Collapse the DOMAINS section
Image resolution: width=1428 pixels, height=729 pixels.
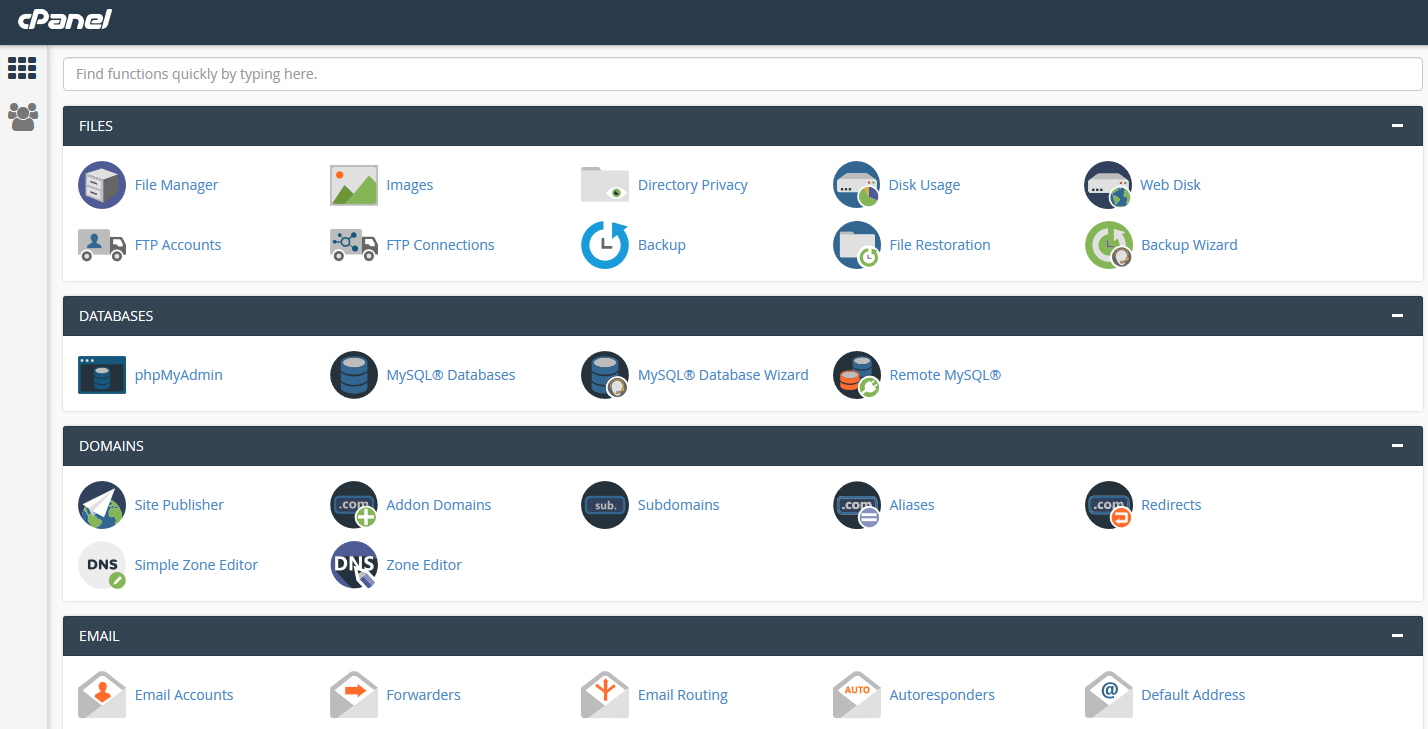point(1397,446)
